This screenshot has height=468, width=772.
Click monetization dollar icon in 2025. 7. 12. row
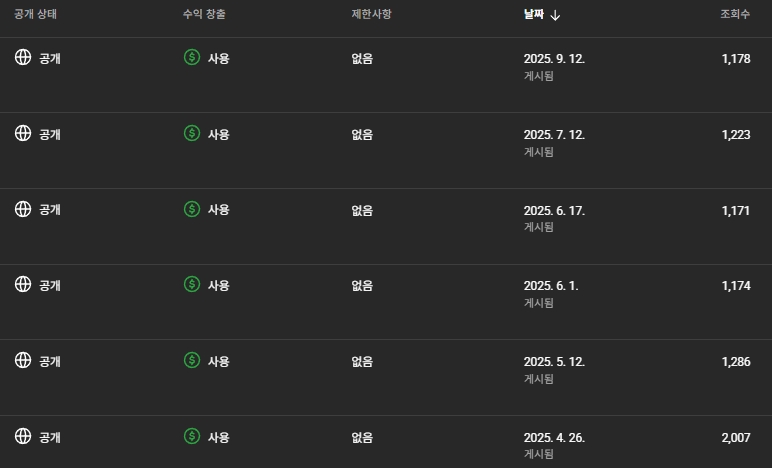tap(192, 134)
